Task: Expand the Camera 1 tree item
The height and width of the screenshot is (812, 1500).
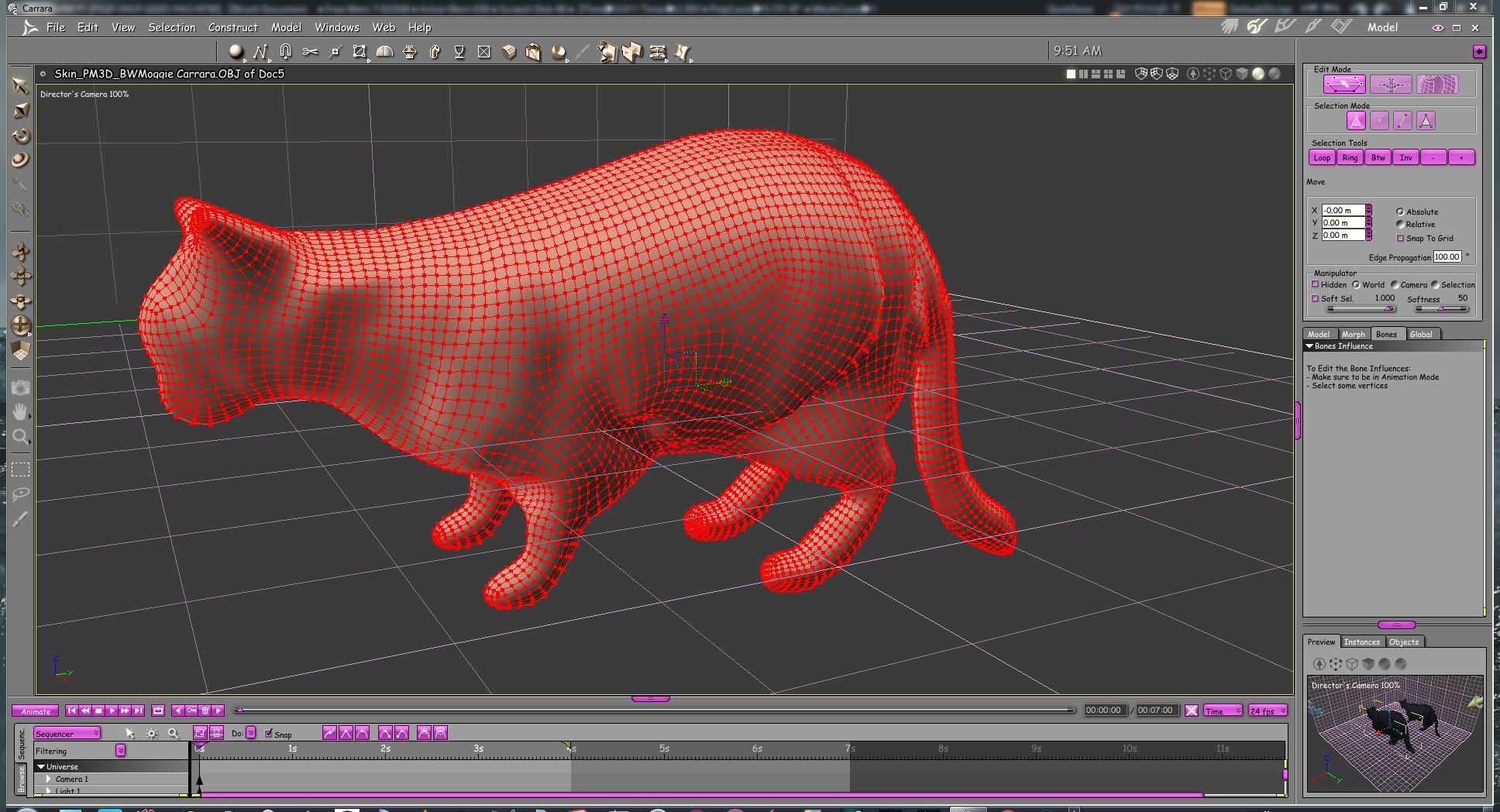Action: [x=49, y=779]
